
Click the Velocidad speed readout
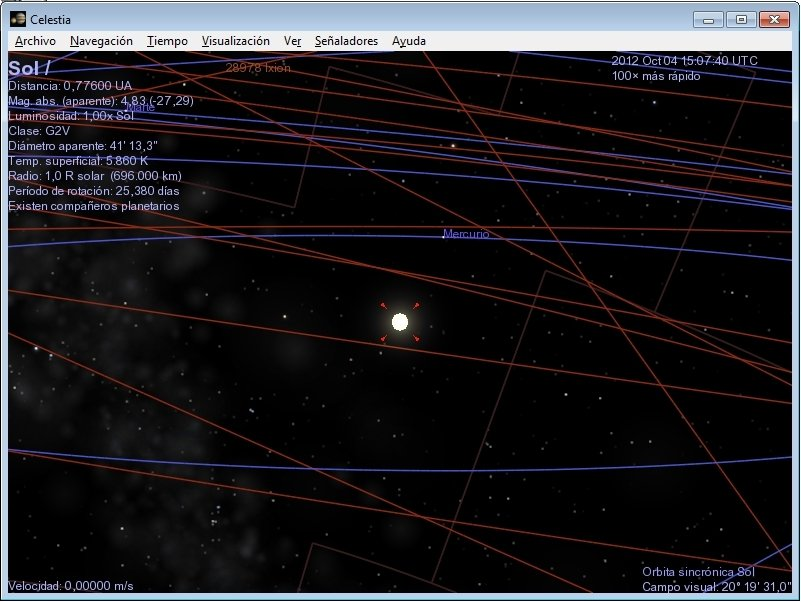(x=70, y=586)
